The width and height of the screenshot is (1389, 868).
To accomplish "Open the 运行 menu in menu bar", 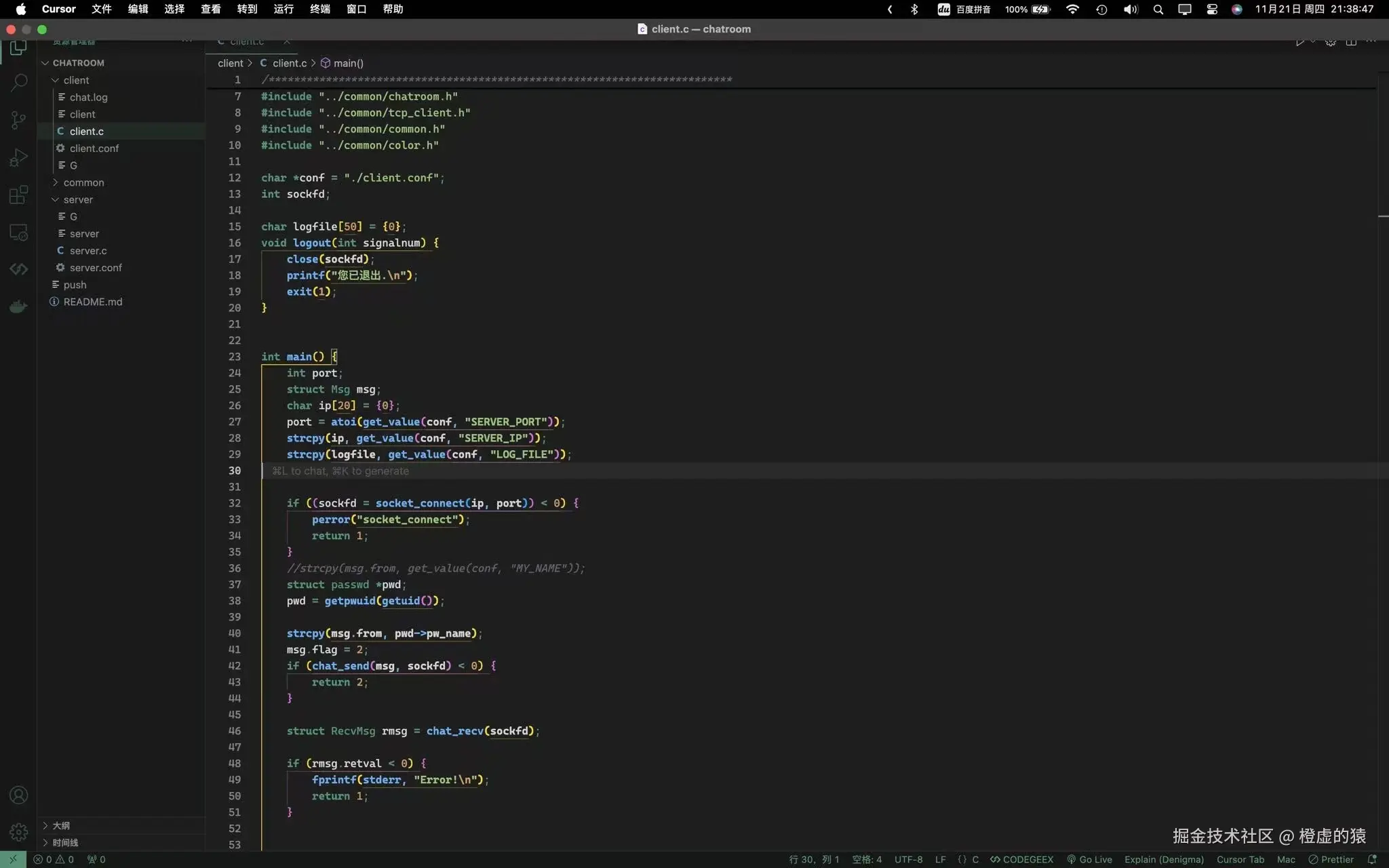I will click(283, 9).
